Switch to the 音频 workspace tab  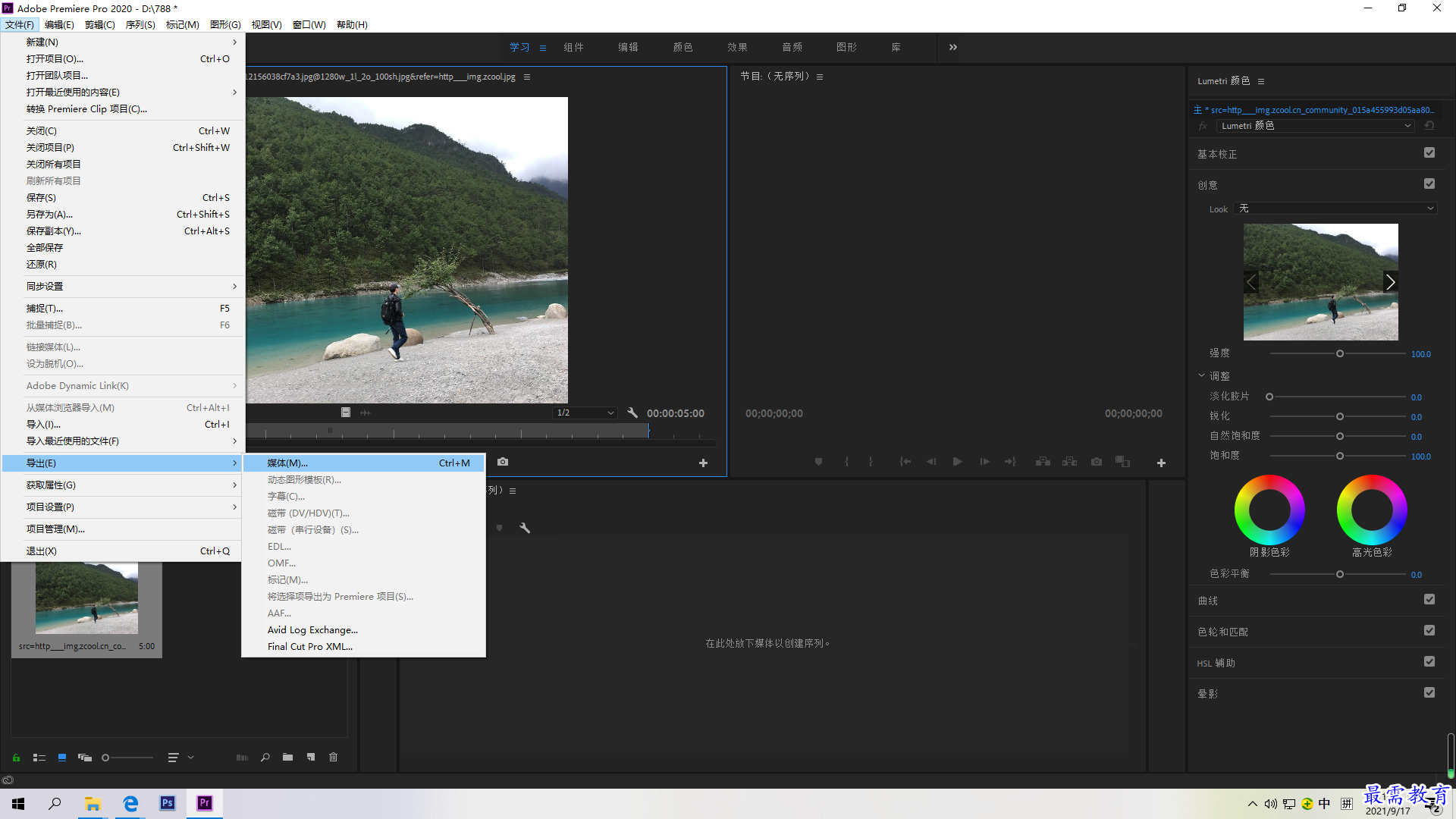coord(792,47)
